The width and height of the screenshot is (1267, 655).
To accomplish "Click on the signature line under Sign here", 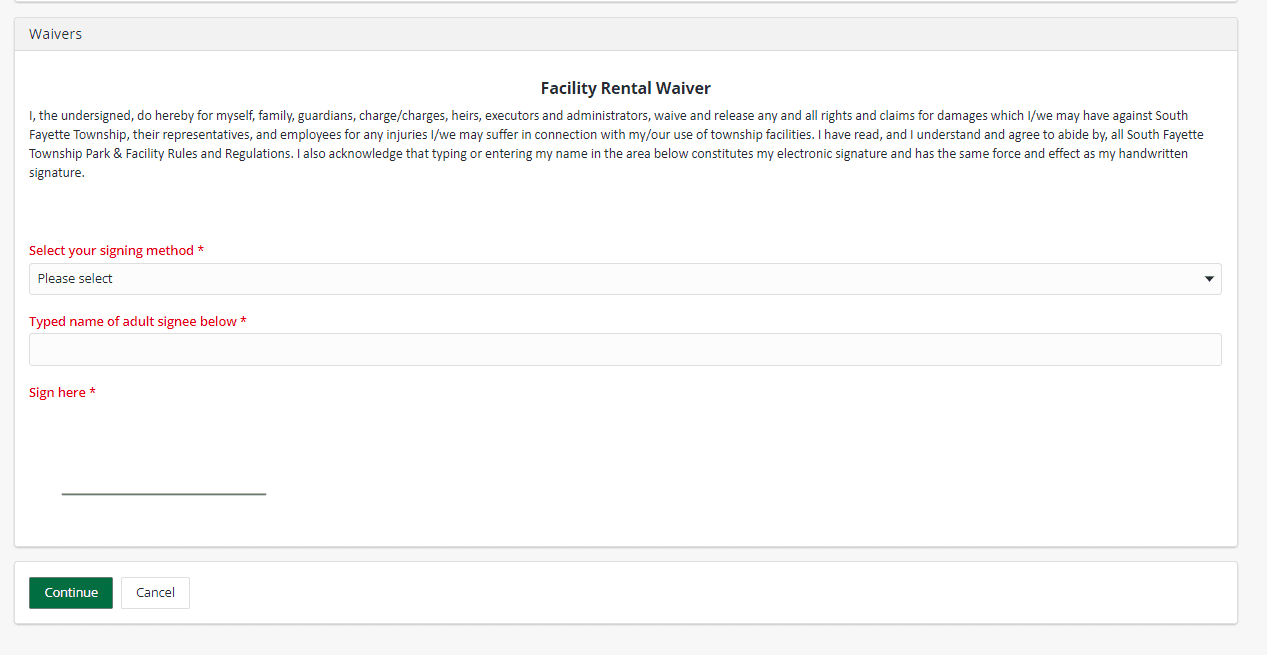I will point(164,492).
